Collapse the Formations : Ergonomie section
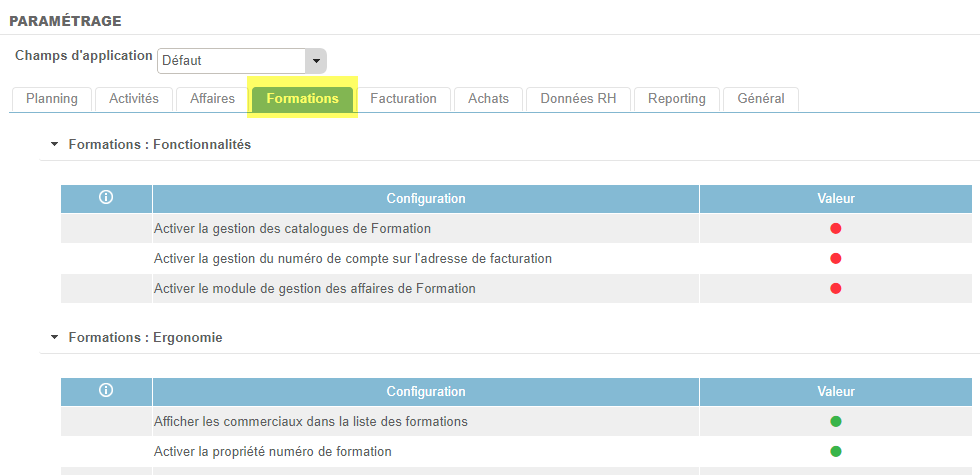 pyautogui.click(x=55, y=338)
